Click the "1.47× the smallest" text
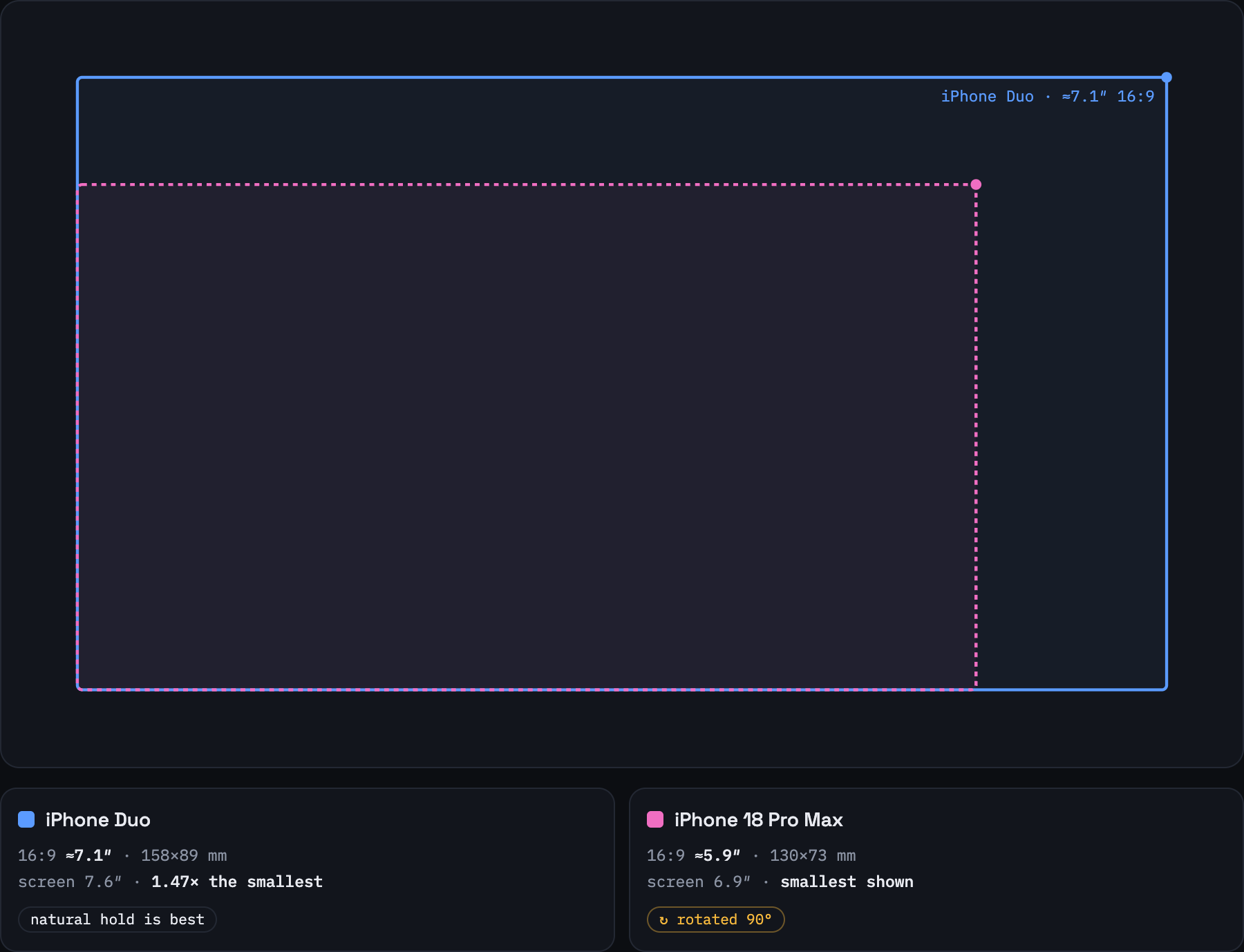 pyautogui.click(x=237, y=882)
